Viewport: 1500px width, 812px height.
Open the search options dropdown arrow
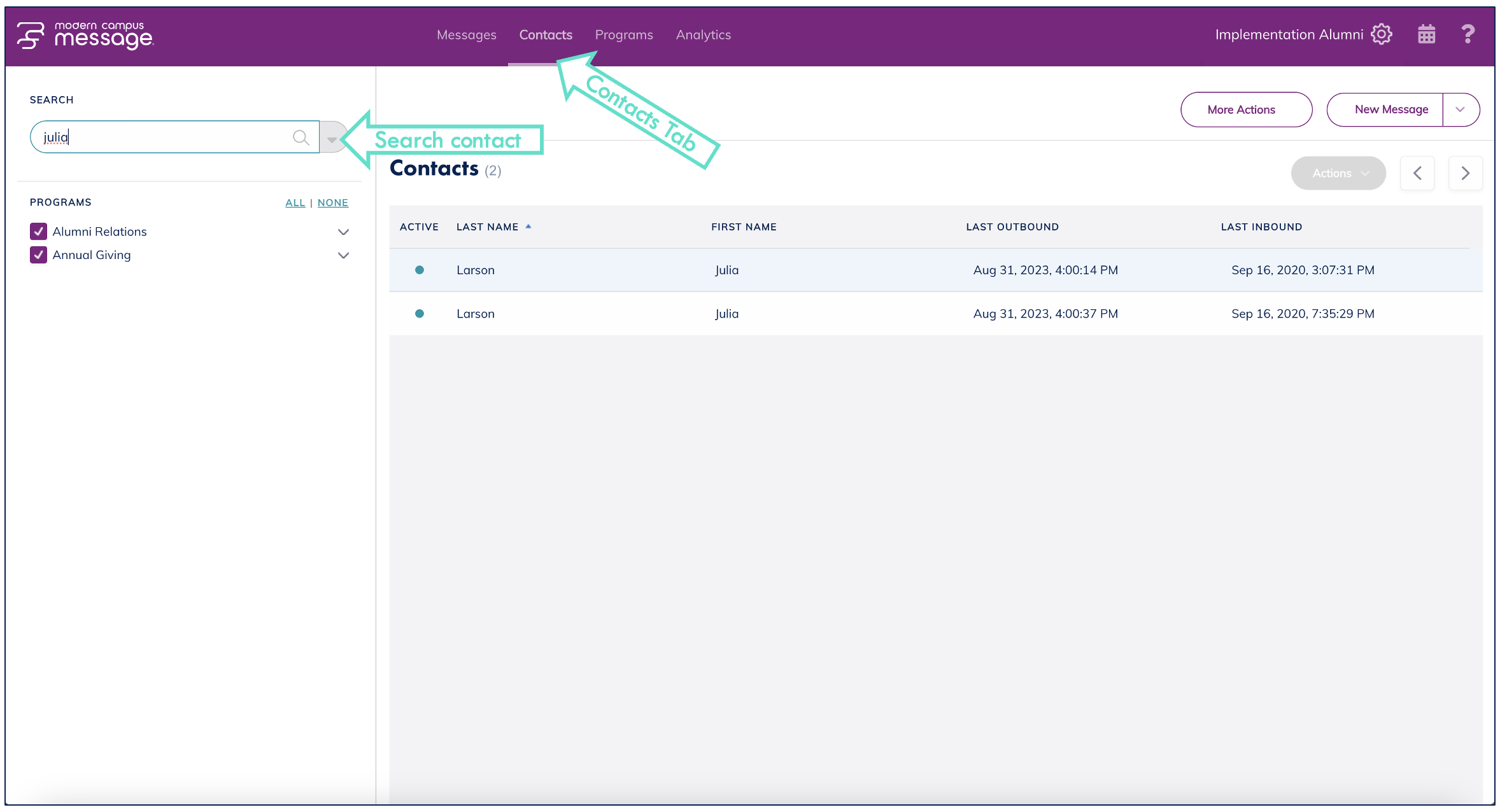pos(332,139)
